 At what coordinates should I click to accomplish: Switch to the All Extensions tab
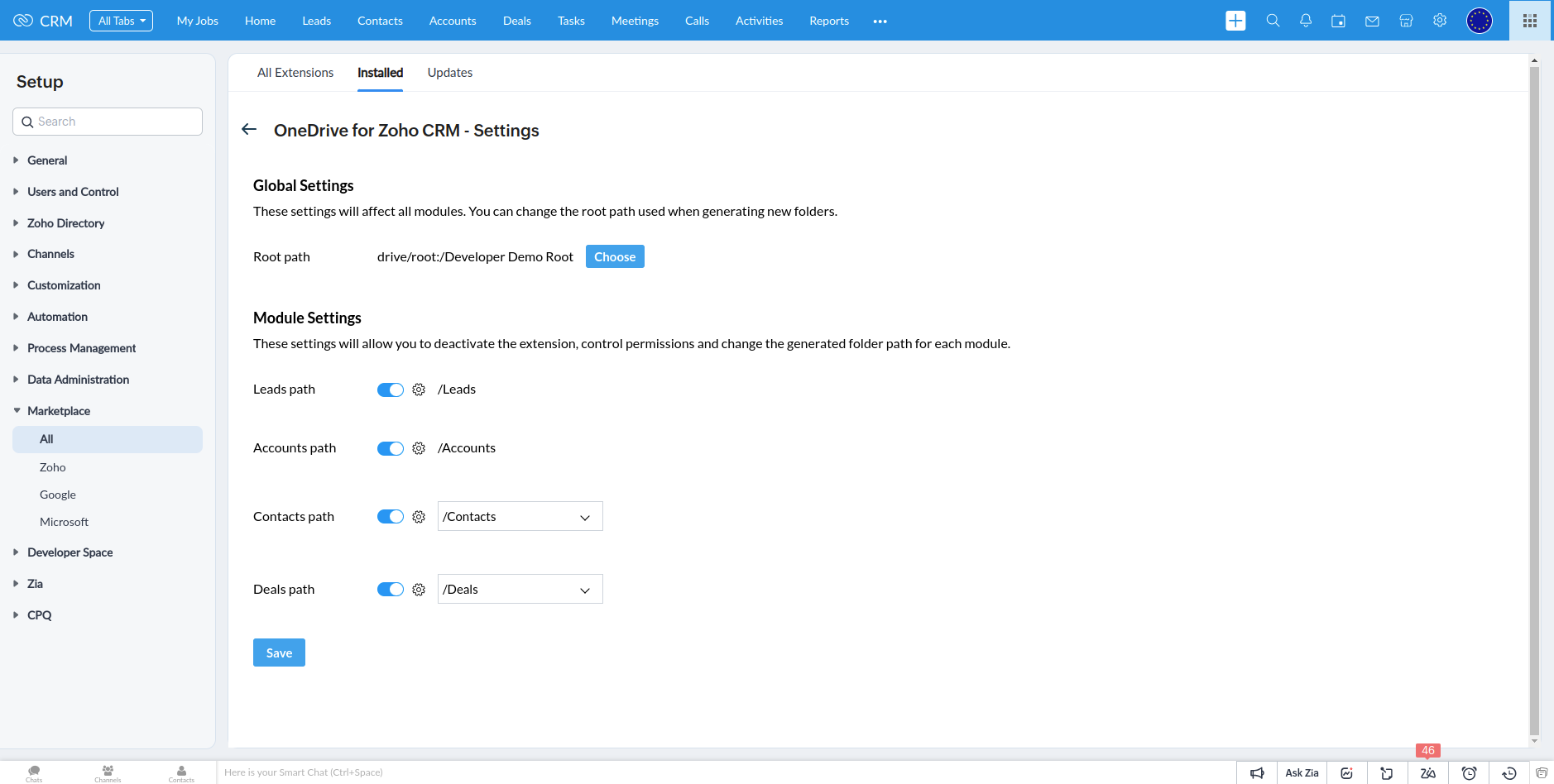pos(295,73)
